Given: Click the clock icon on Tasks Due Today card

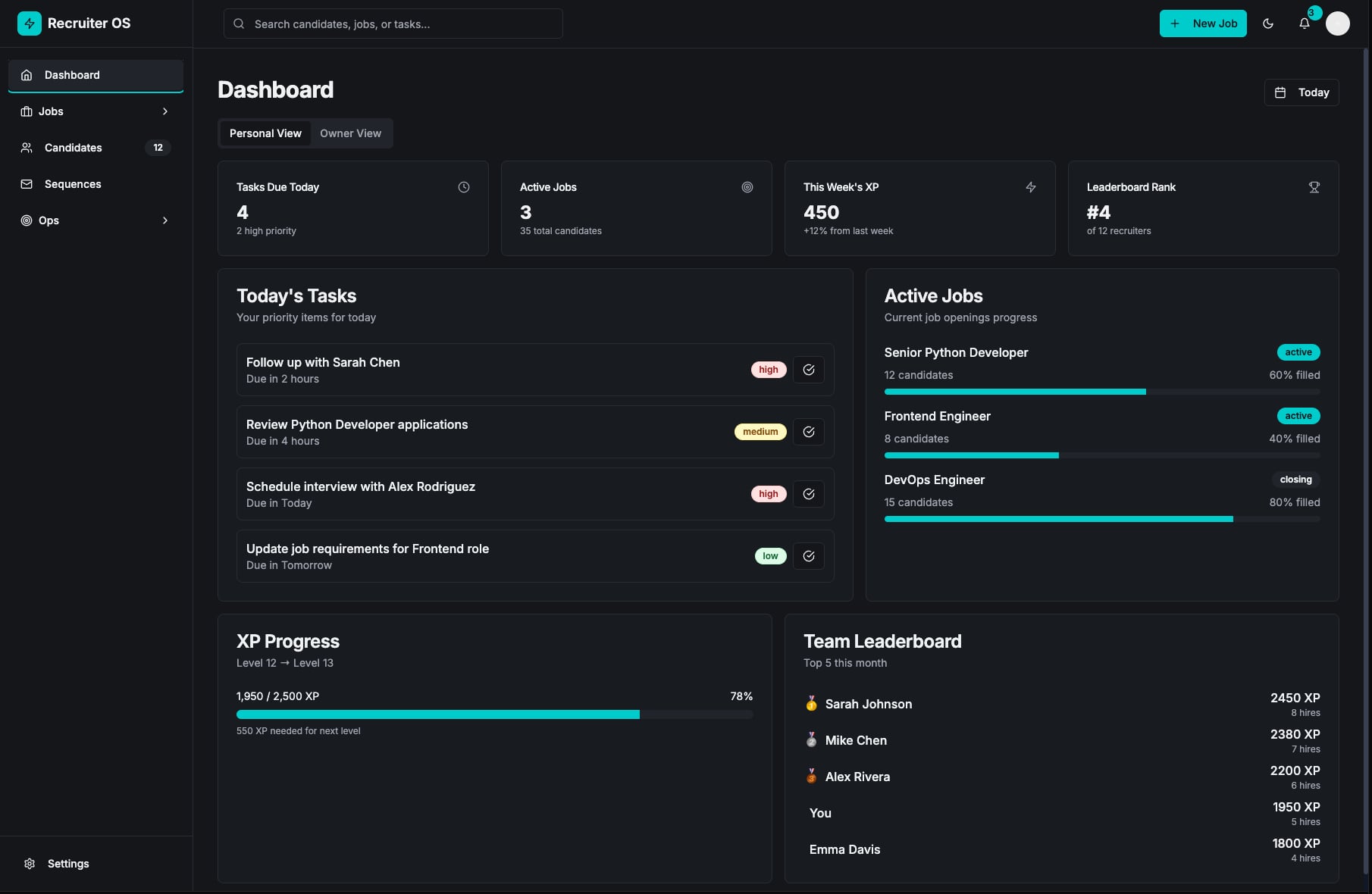Looking at the screenshot, I should [x=464, y=187].
